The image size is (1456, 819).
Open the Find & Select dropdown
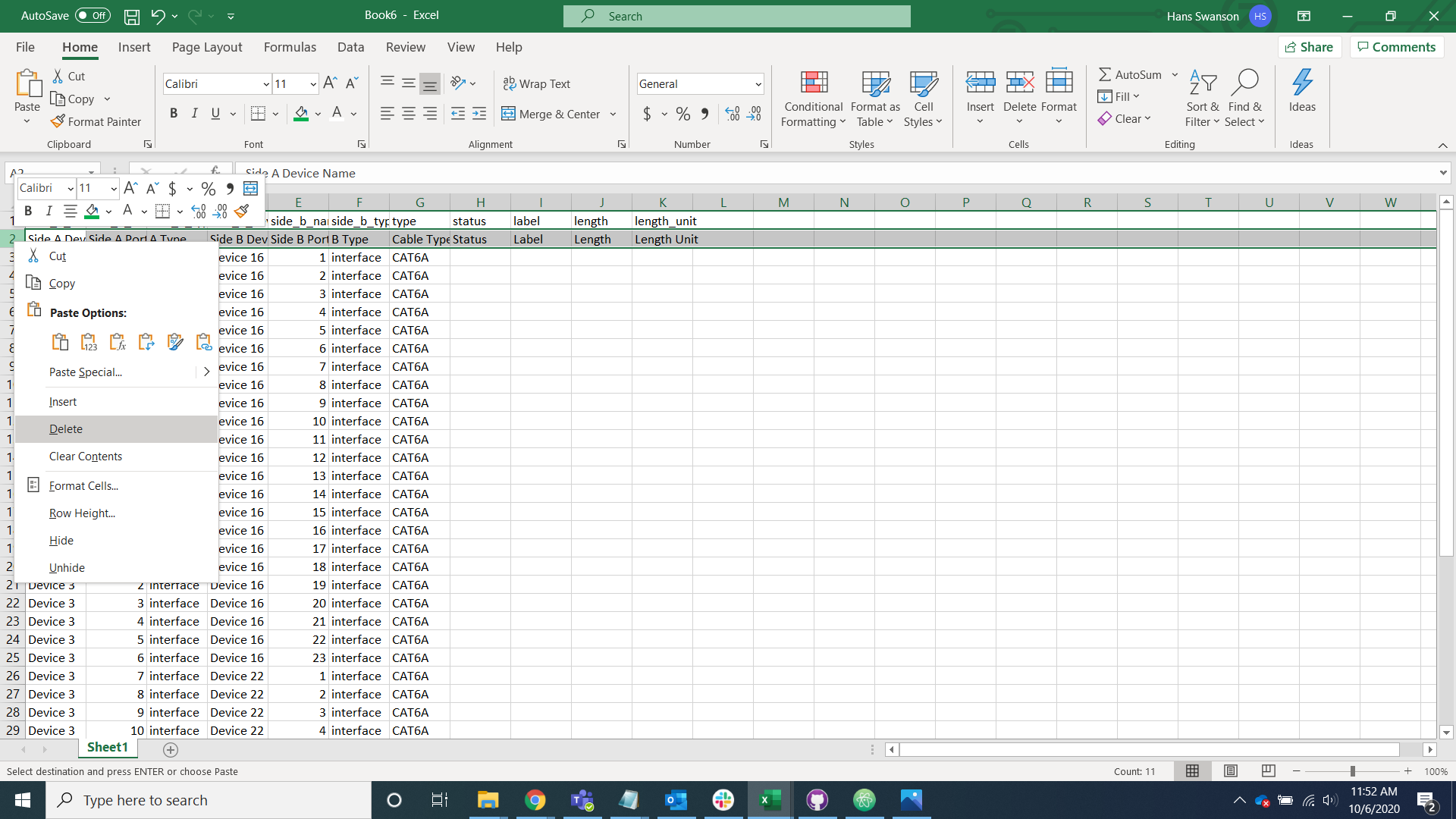pos(1244,99)
